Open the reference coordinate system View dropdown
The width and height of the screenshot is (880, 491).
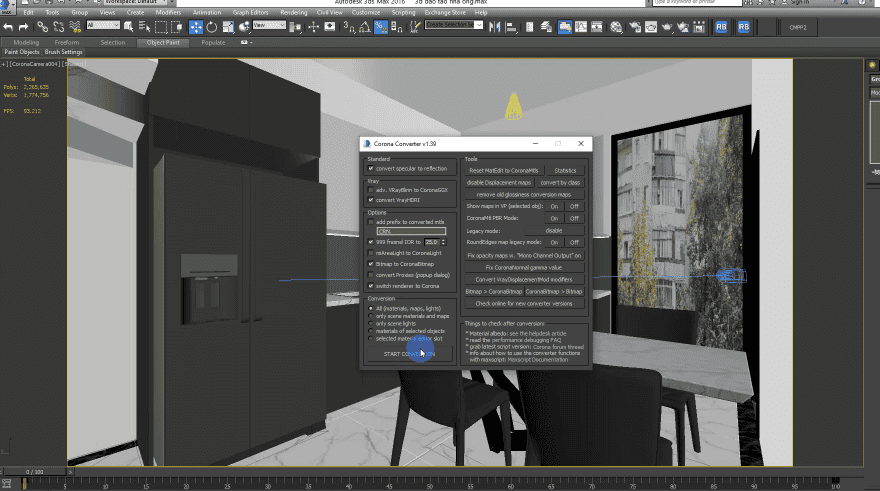tap(269, 25)
